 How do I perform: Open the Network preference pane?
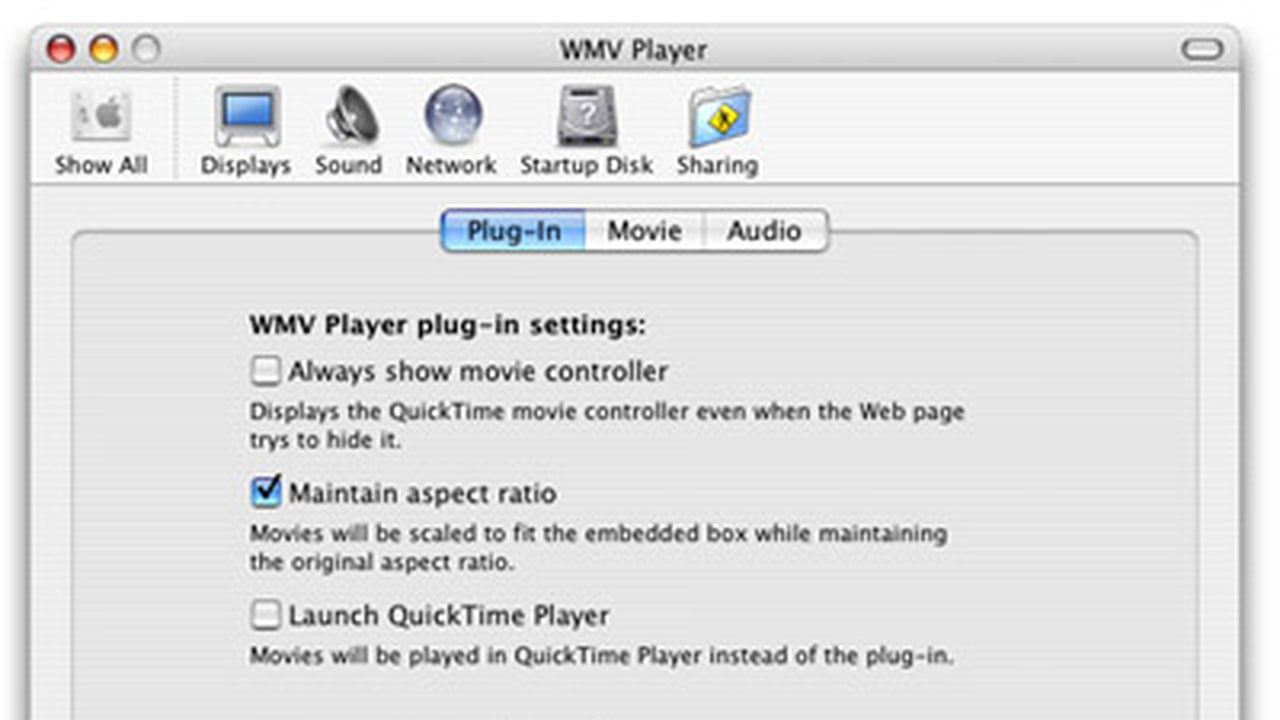[451, 130]
